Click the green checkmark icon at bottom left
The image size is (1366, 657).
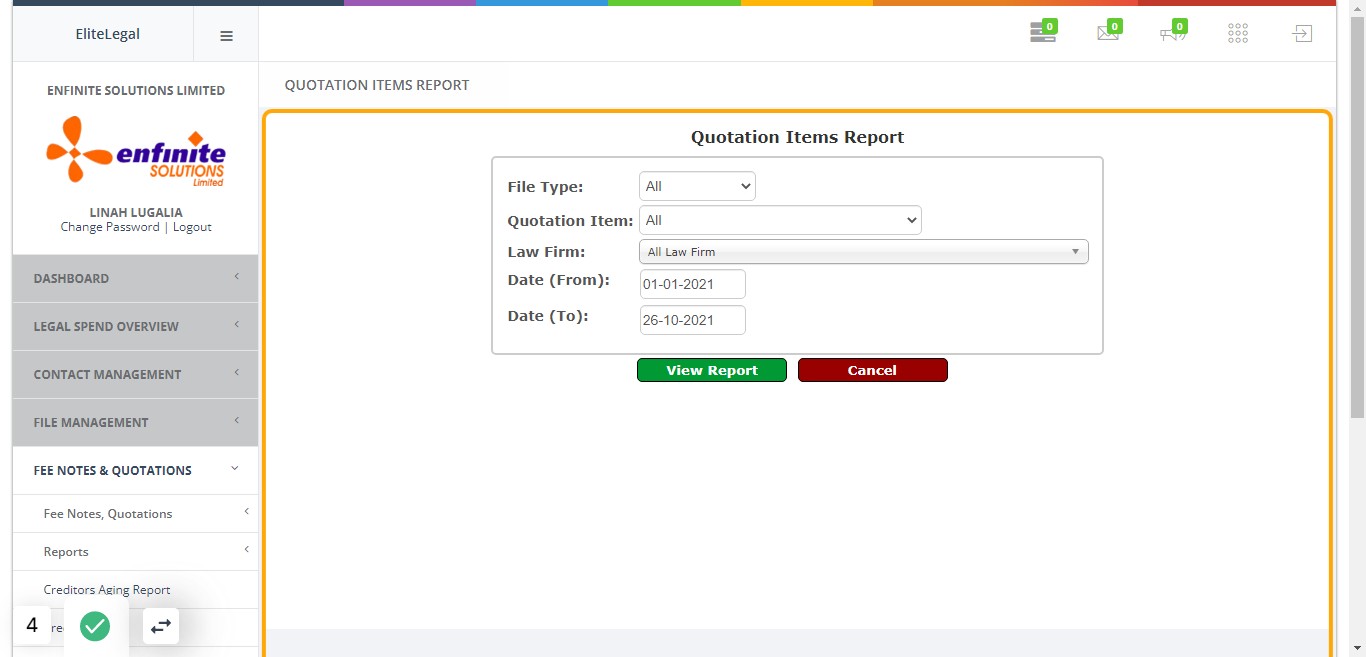click(95, 626)
